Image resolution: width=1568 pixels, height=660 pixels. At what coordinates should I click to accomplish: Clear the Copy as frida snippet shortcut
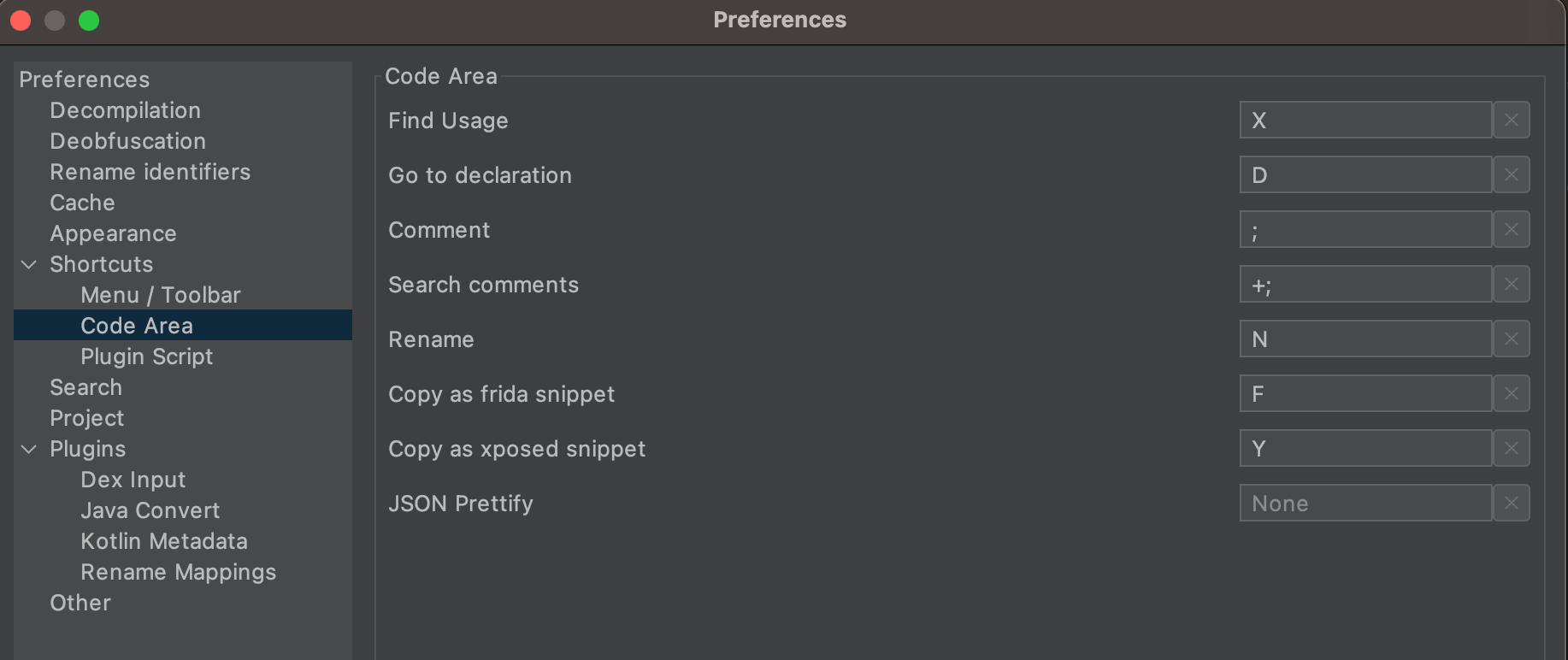[x=1511, y=393]
